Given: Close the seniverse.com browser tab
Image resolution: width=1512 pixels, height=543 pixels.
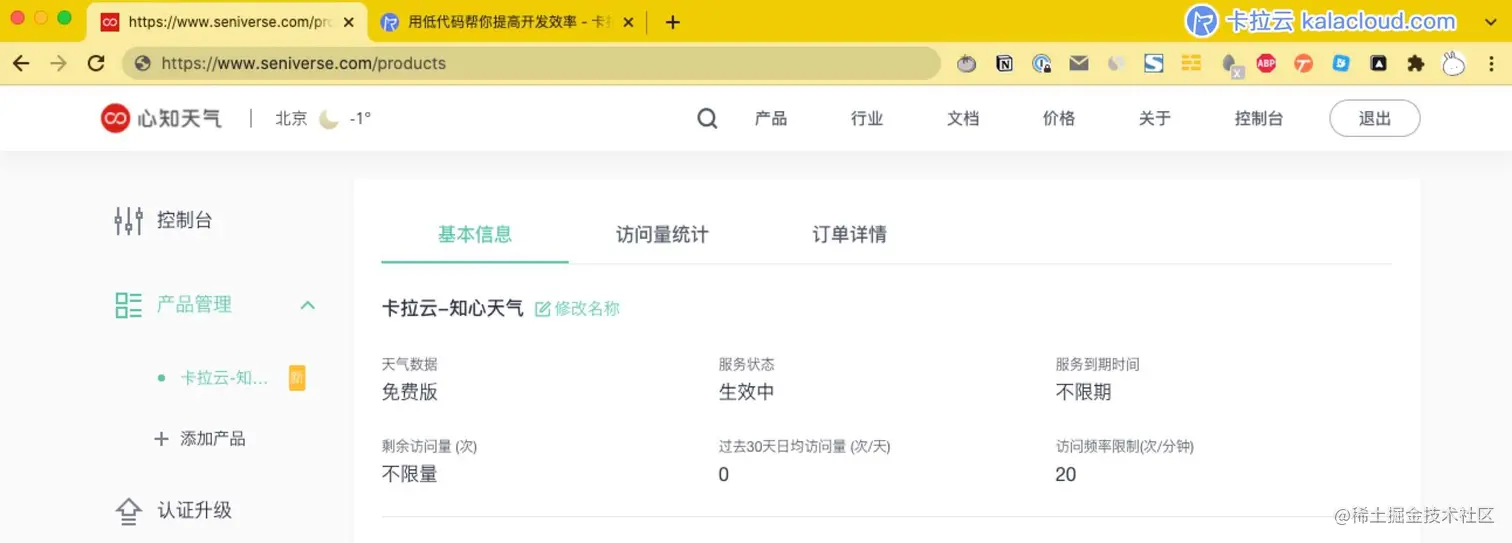Looking at the screenshot, I should [348, 22].
